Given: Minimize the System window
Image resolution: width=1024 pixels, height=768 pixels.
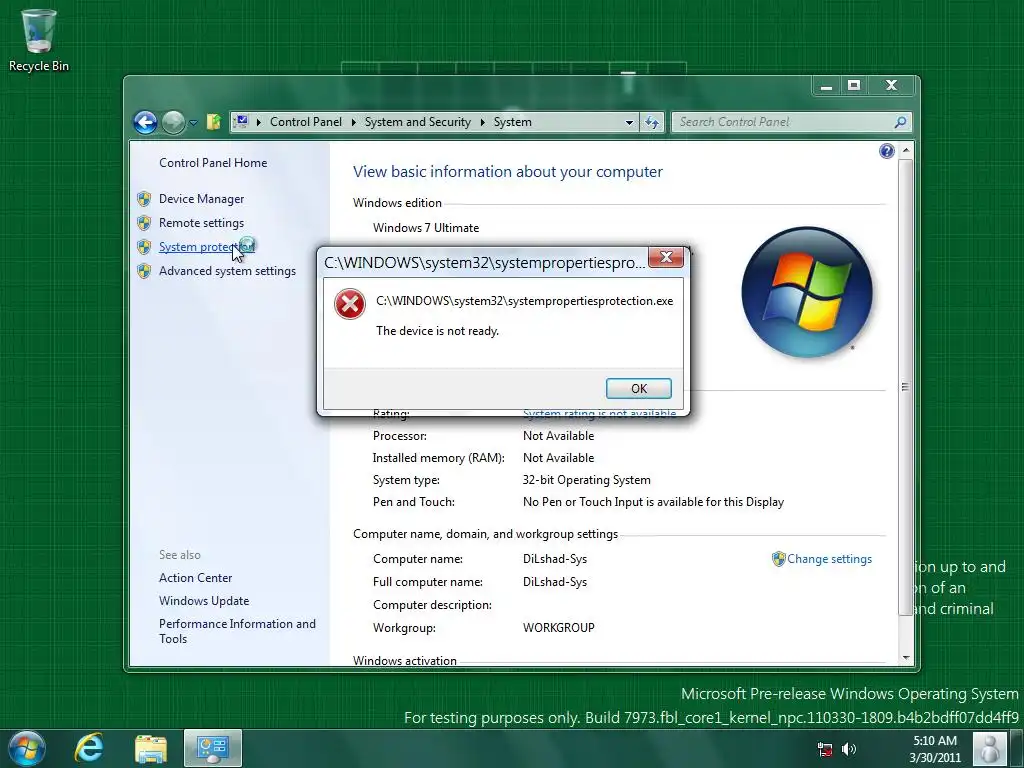Looking at the screenshot, I should [826, 86].
